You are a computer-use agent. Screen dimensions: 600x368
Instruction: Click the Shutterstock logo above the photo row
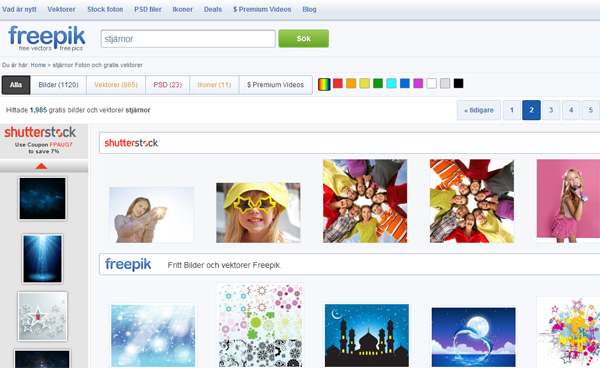131,143
